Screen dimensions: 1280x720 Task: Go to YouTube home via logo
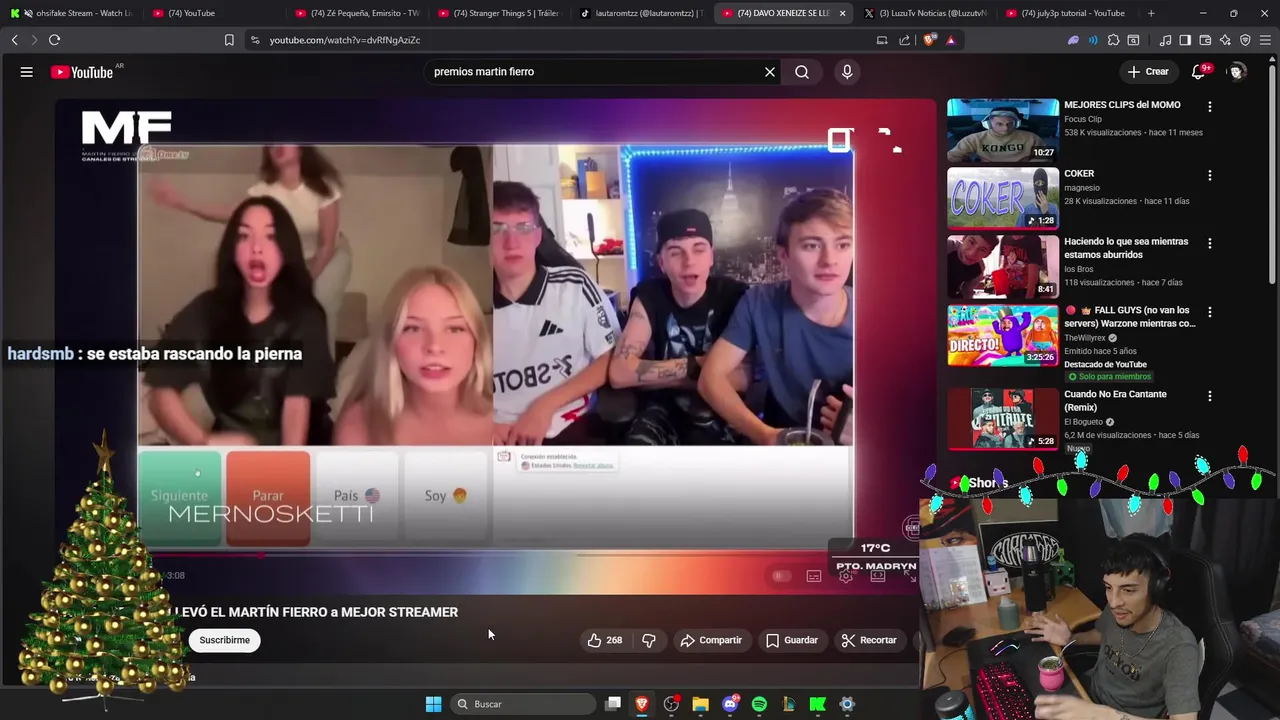82,72
